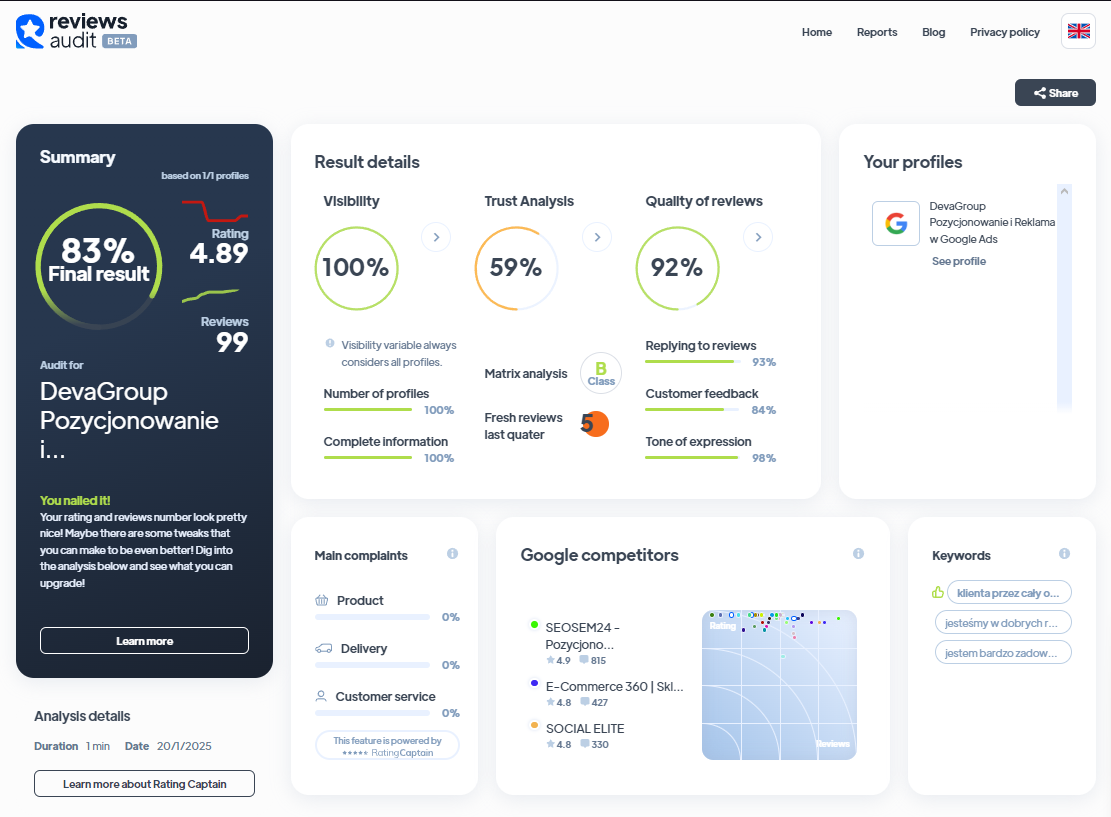The width and height of the screenshot is (1111, 817).
Task: Open the Home menu item
Action: pyautogui.click(x=817, y=32)
